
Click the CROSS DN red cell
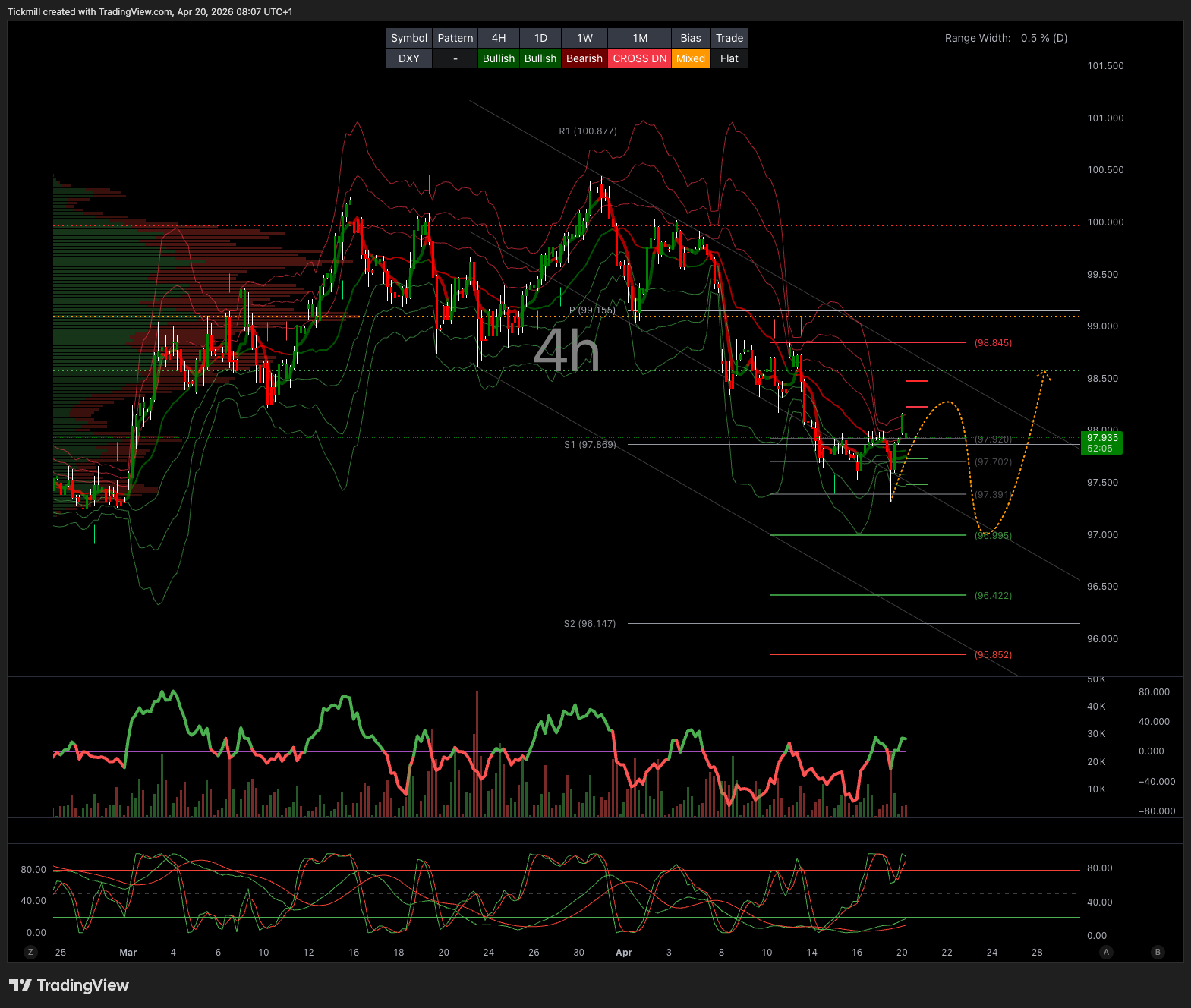[x=639, y=58]
